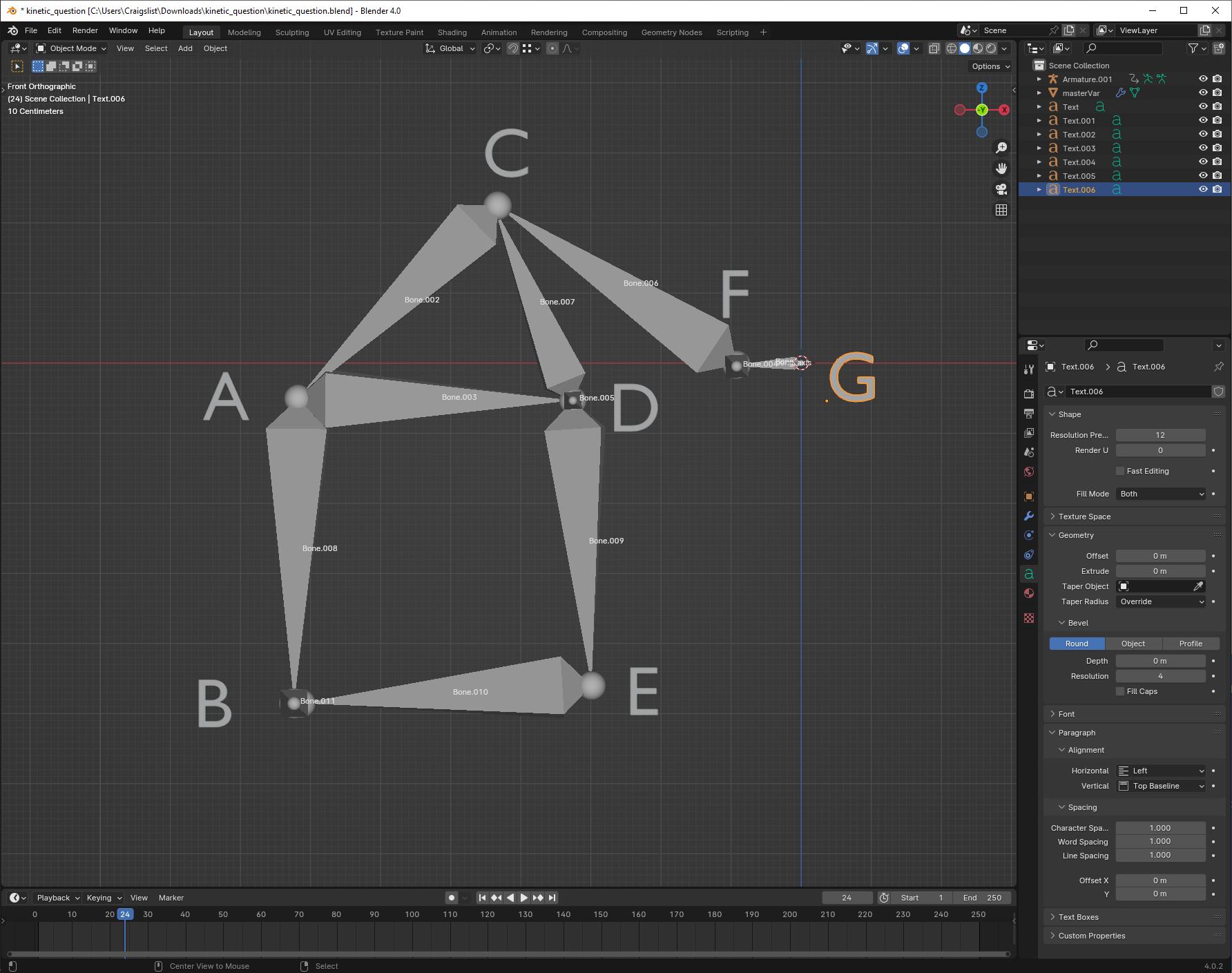The width and height of the screenshot is (1232, 973).
Task: Click the Bevel Resolution value field
Action: (1161, 676)
